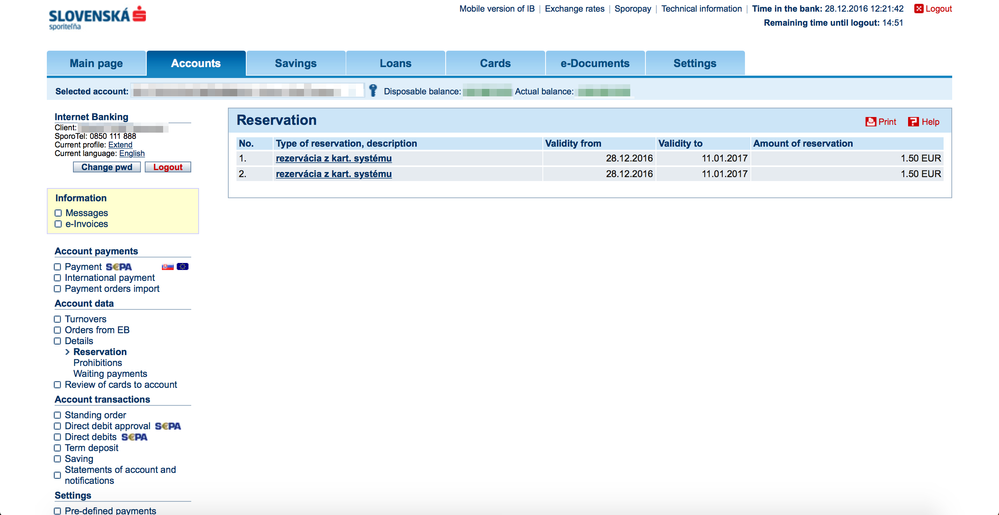Open the Sporopay link

(633, 9)
